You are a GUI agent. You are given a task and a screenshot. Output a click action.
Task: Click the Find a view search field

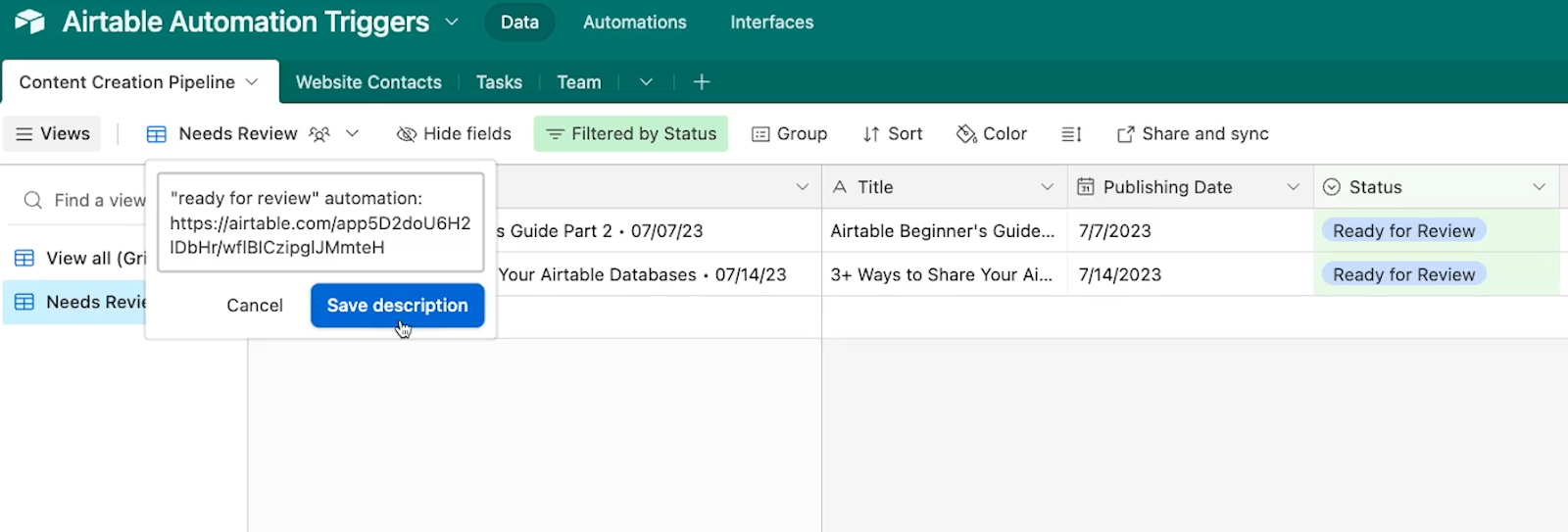[x=84, y=201]
